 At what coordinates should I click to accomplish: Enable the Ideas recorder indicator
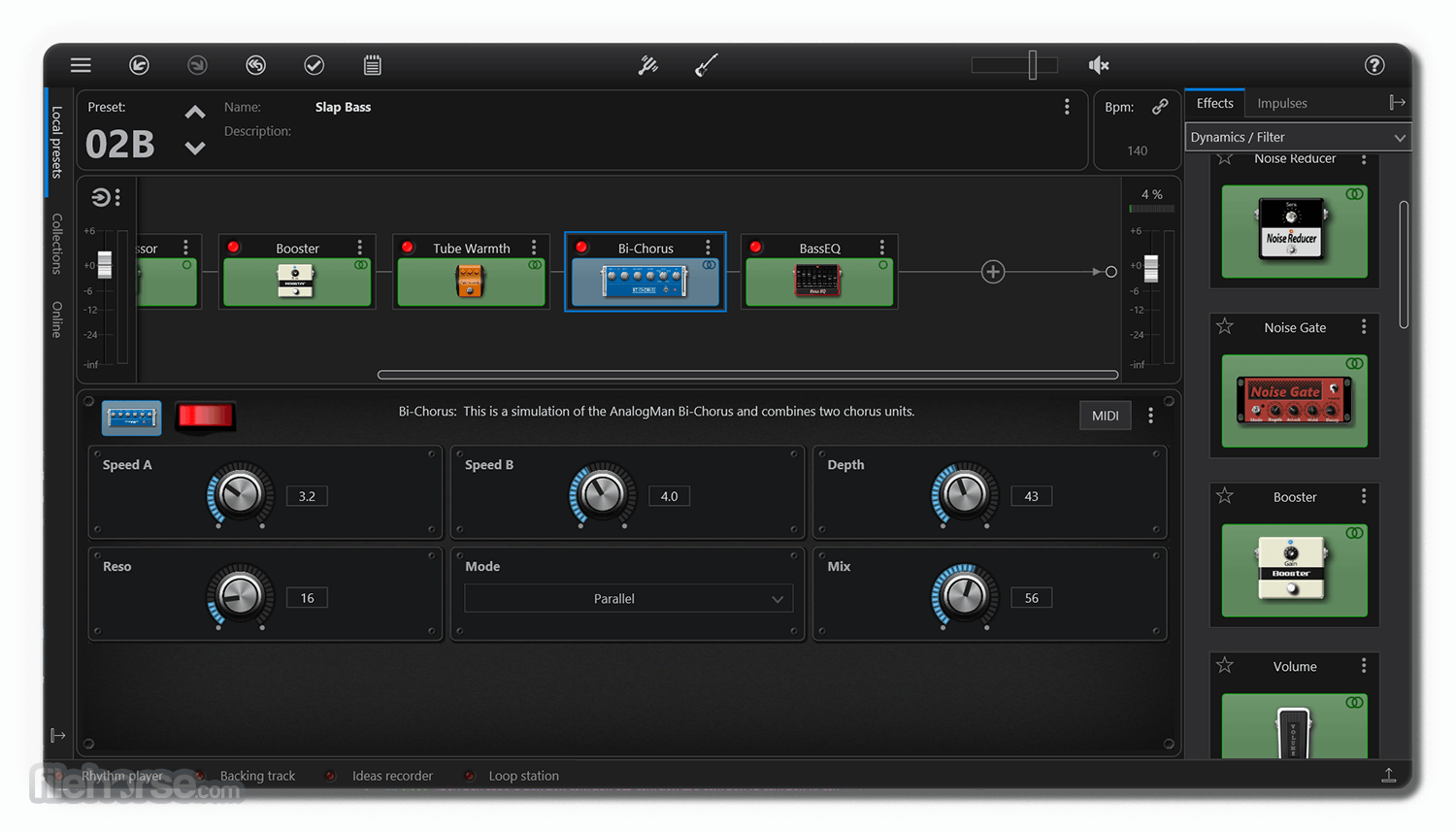331,776
